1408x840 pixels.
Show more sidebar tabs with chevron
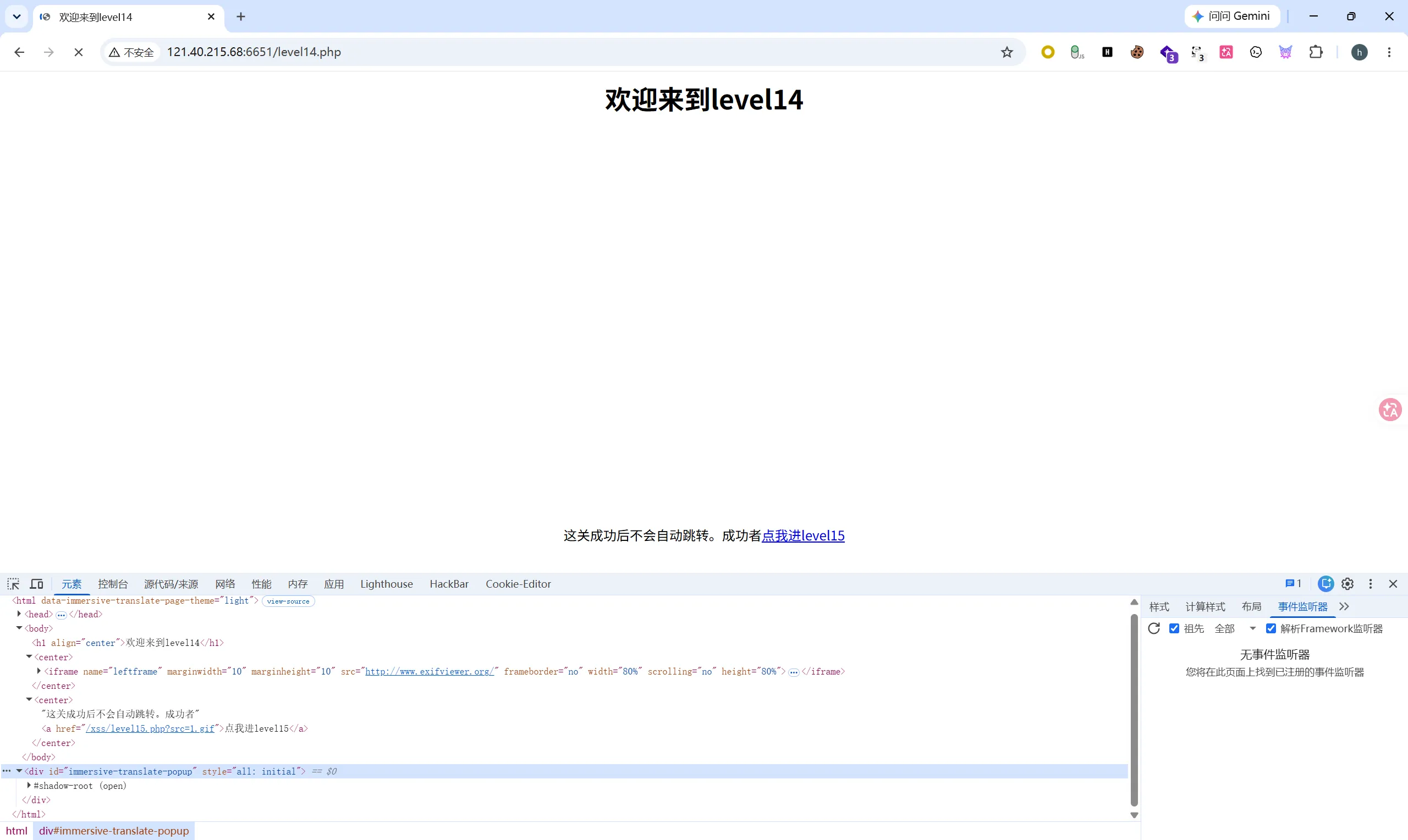point(1344,606)
